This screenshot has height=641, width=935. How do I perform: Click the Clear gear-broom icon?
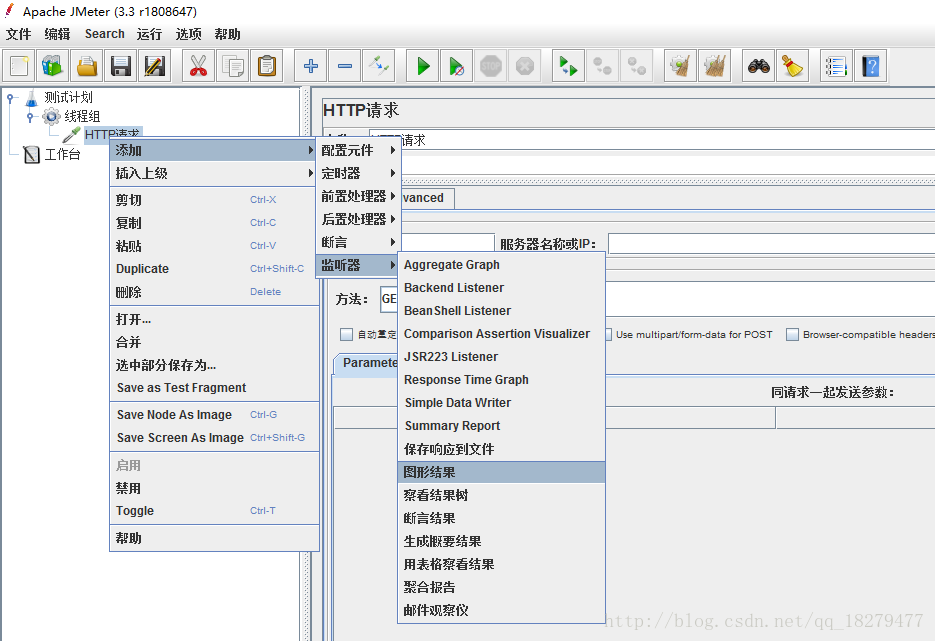(x=680, y=66)
